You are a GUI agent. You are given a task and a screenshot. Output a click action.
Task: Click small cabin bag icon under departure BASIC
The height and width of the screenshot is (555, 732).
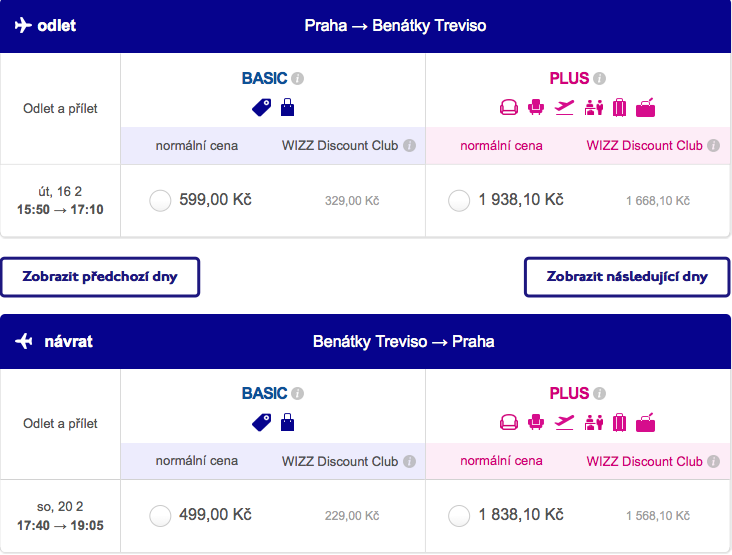point(288,107)
